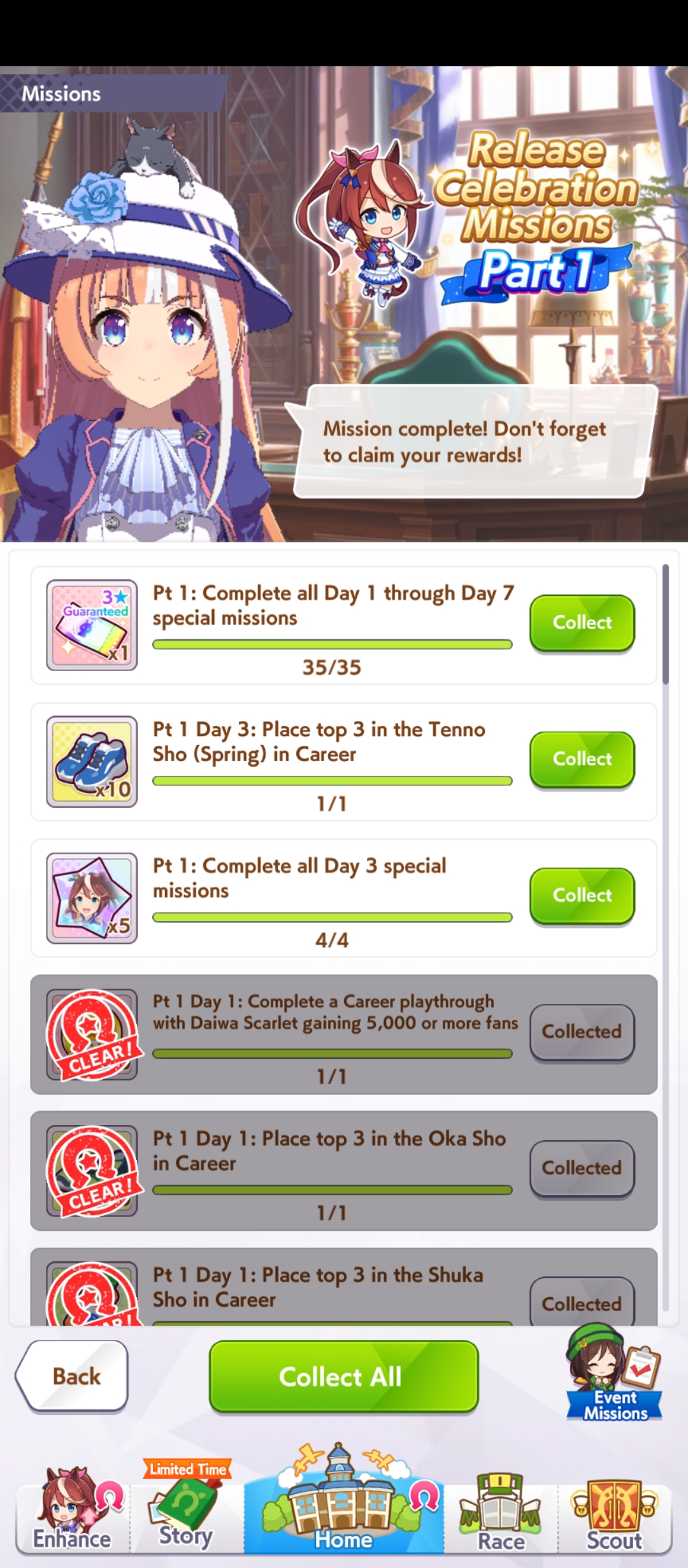Screen dimensions: 688x1568
Task: Collect the Tenno Sho (Spring) mission reward
Action: [x=582, y=759]
